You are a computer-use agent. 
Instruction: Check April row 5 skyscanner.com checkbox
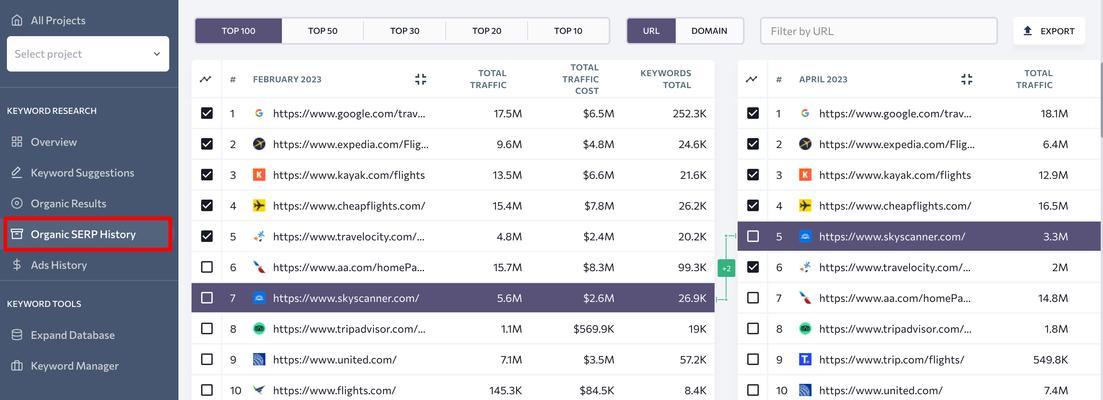(x=753, y=237)
